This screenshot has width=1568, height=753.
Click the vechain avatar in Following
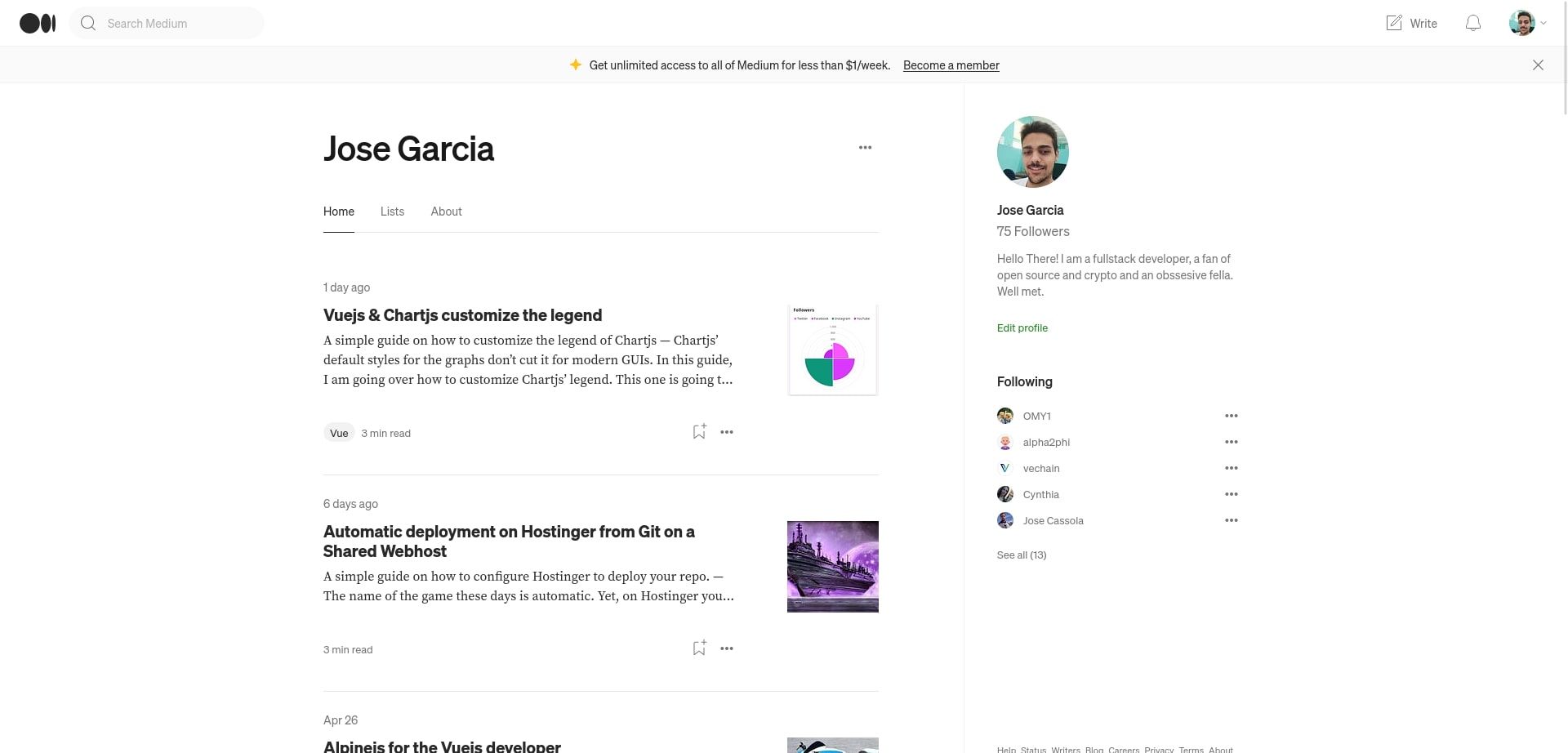coord(1005,468)
